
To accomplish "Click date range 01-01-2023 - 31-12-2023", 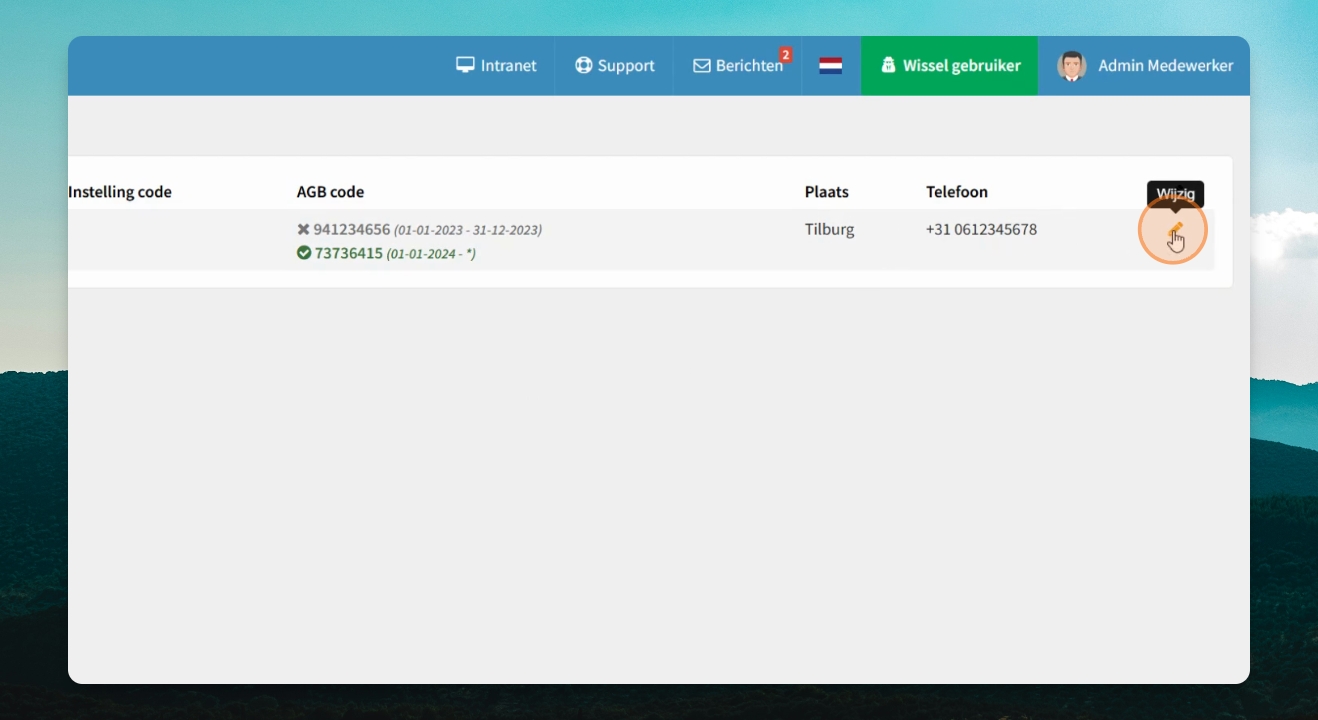I will pyautogui.click(x=468, y=230).
